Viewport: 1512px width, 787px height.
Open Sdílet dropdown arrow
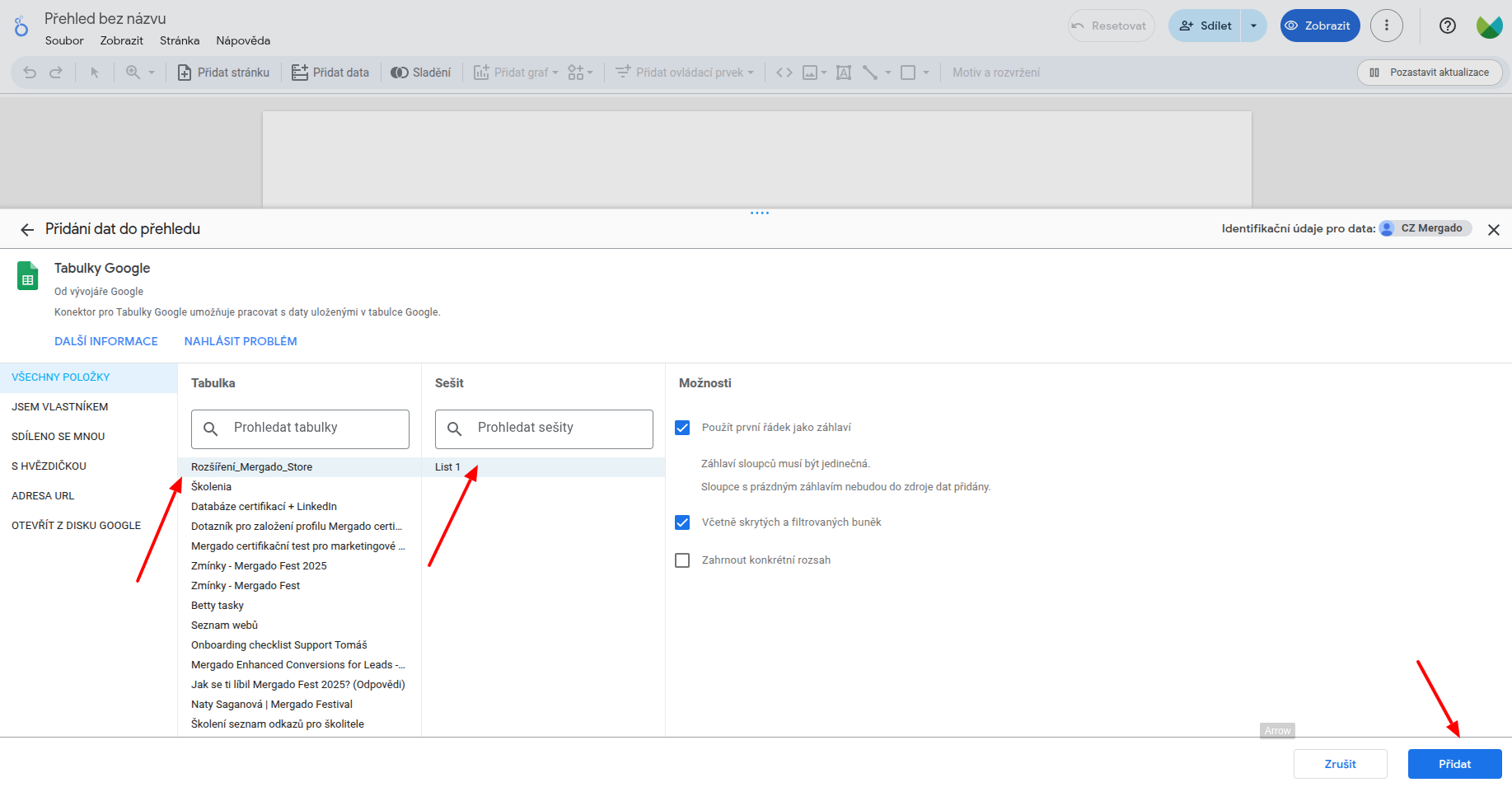[1254, 26]
